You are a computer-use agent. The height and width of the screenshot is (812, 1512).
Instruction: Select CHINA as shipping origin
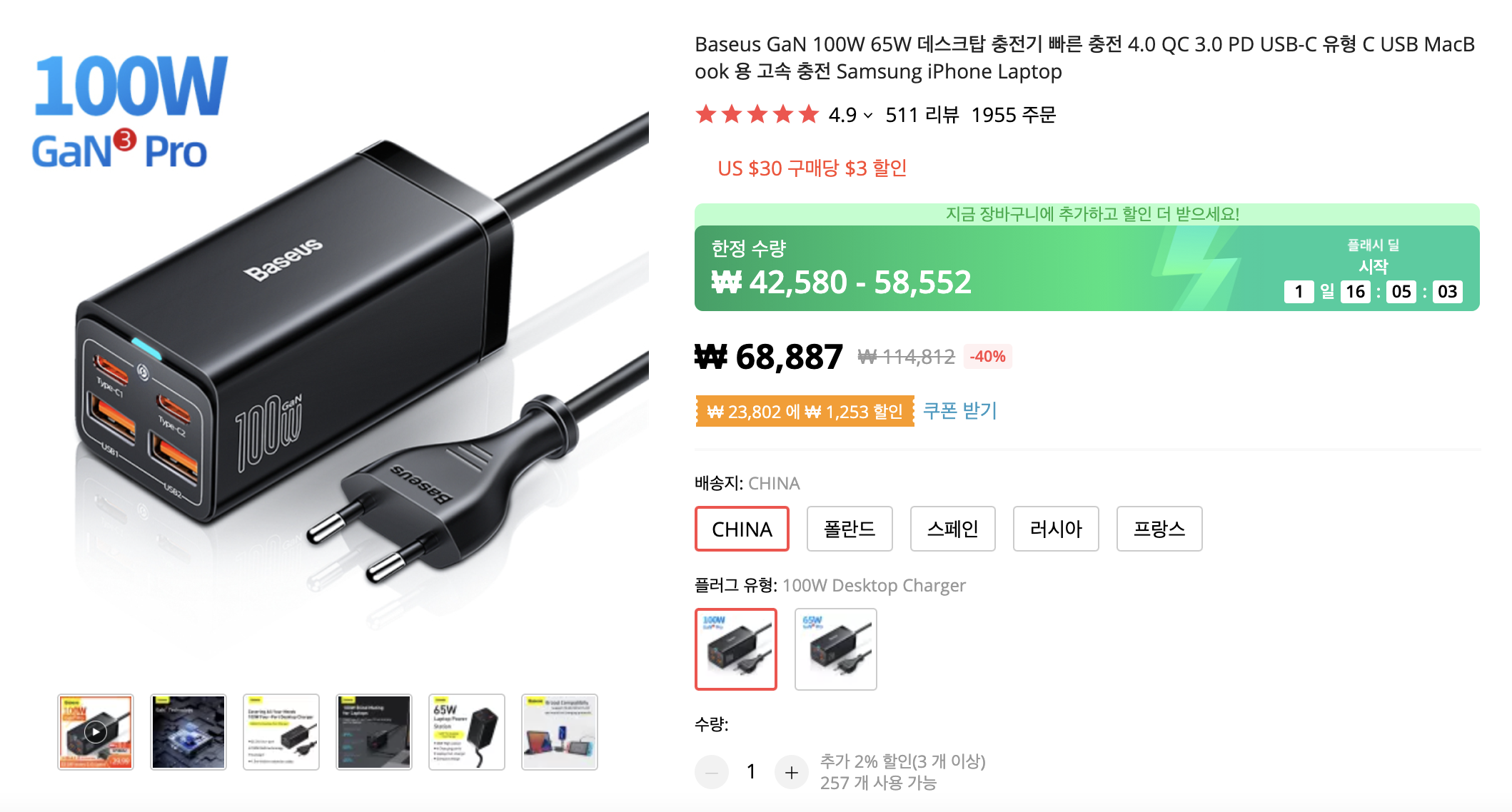coord(742,529)
